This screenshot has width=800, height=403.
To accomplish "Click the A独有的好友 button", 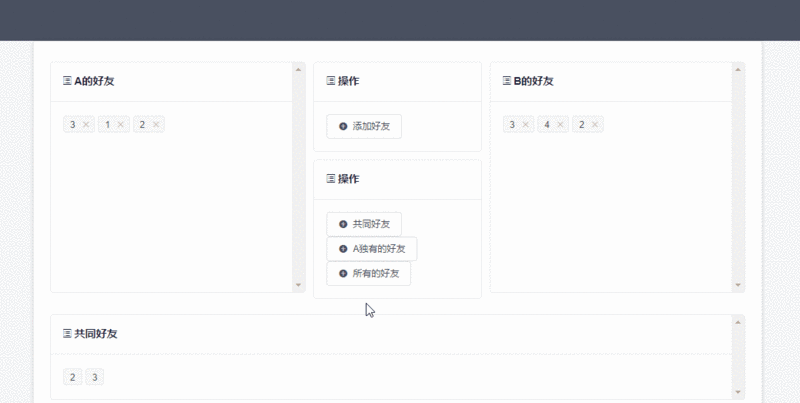I will tap(371, 249).
